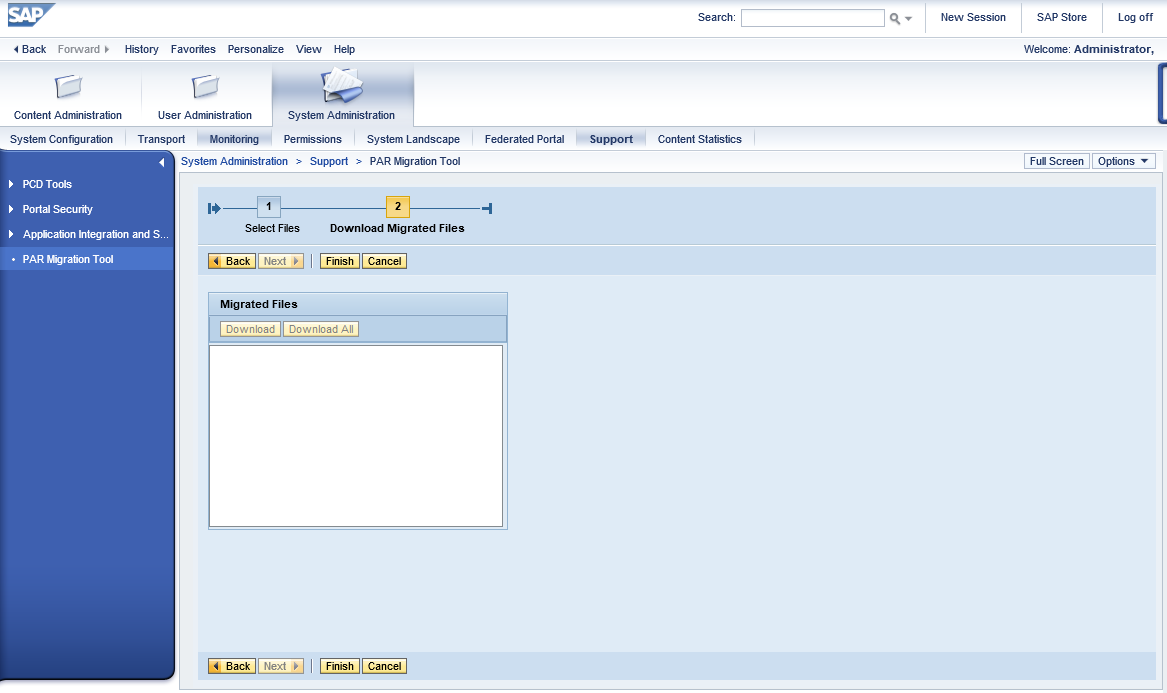Open the History menu
The height and width of the screenshot is (693, 1167).
tap(141, 49)
